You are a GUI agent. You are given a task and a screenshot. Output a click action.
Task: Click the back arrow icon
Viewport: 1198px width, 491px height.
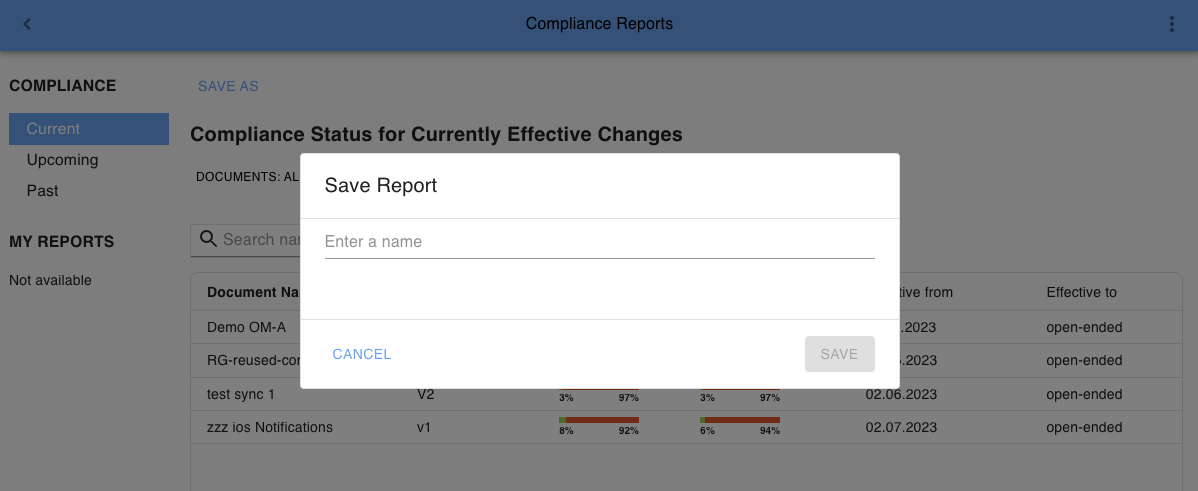coord(27,24)
